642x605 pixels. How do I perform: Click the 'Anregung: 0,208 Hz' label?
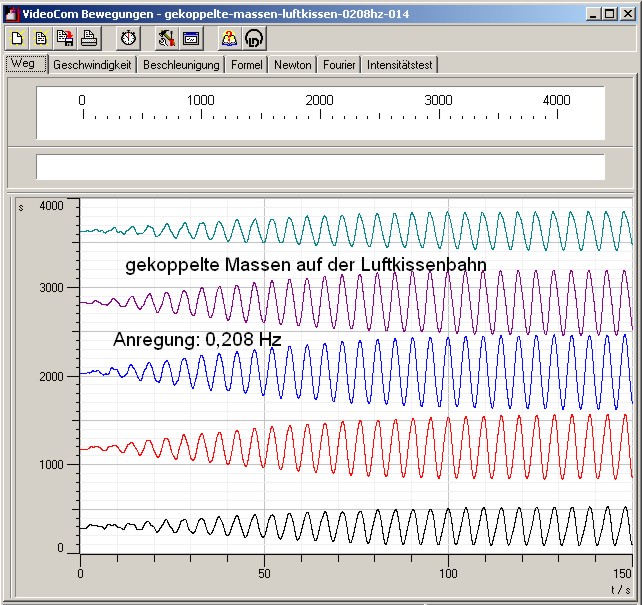197,339
